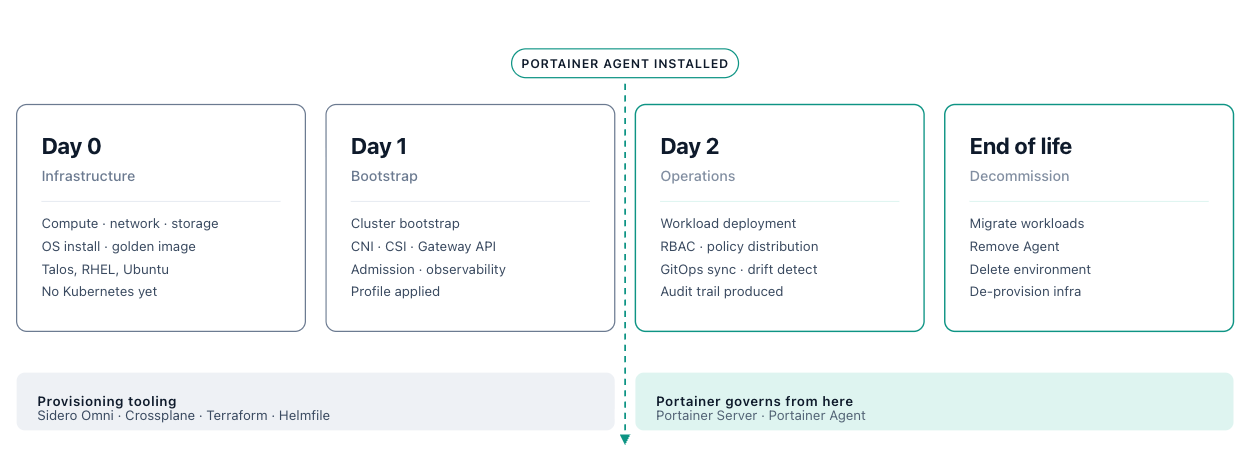Click 'OS install · golden image' text
Screen dimensions: 1250x452
[119, 246]
